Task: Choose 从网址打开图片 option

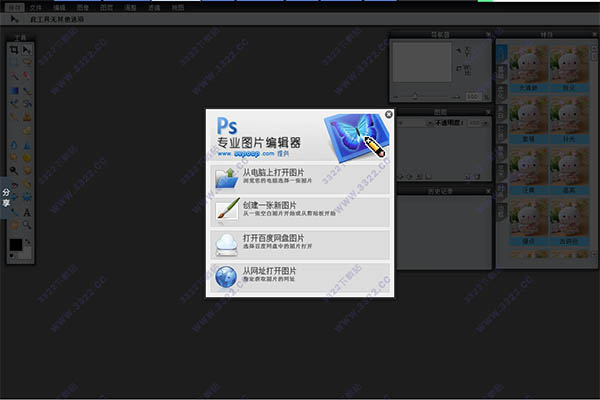Action: pyautogui.click(x=300, y=277)
